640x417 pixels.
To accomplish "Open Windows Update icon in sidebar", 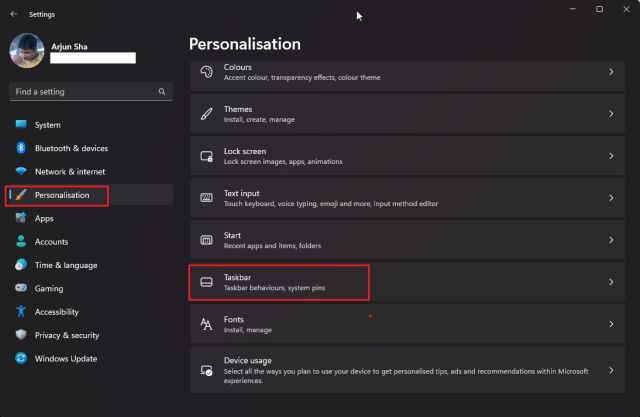I will [x=21, y=358].
